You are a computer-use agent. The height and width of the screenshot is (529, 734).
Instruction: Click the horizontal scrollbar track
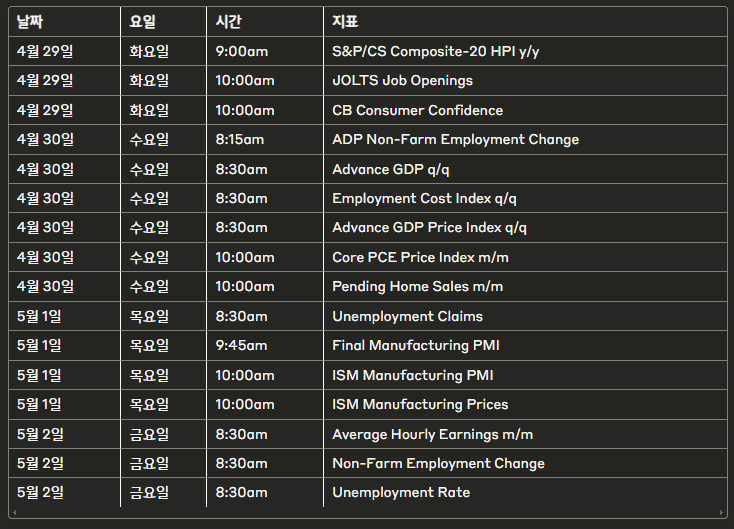[367, 513]
